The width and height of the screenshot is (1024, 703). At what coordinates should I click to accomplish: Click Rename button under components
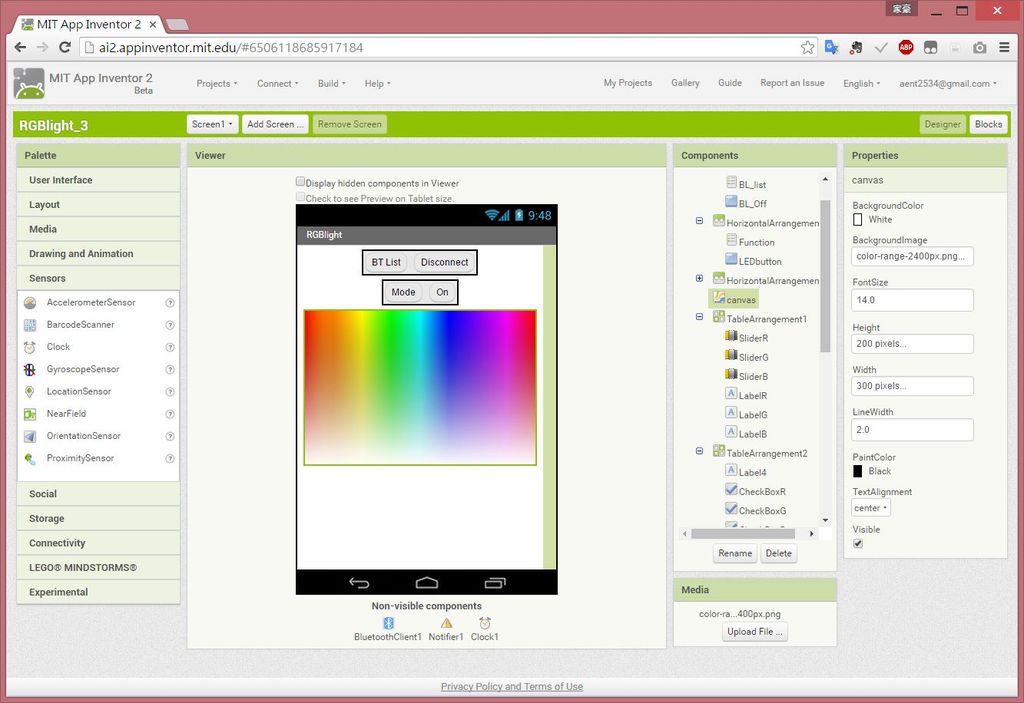coord(735,553)
